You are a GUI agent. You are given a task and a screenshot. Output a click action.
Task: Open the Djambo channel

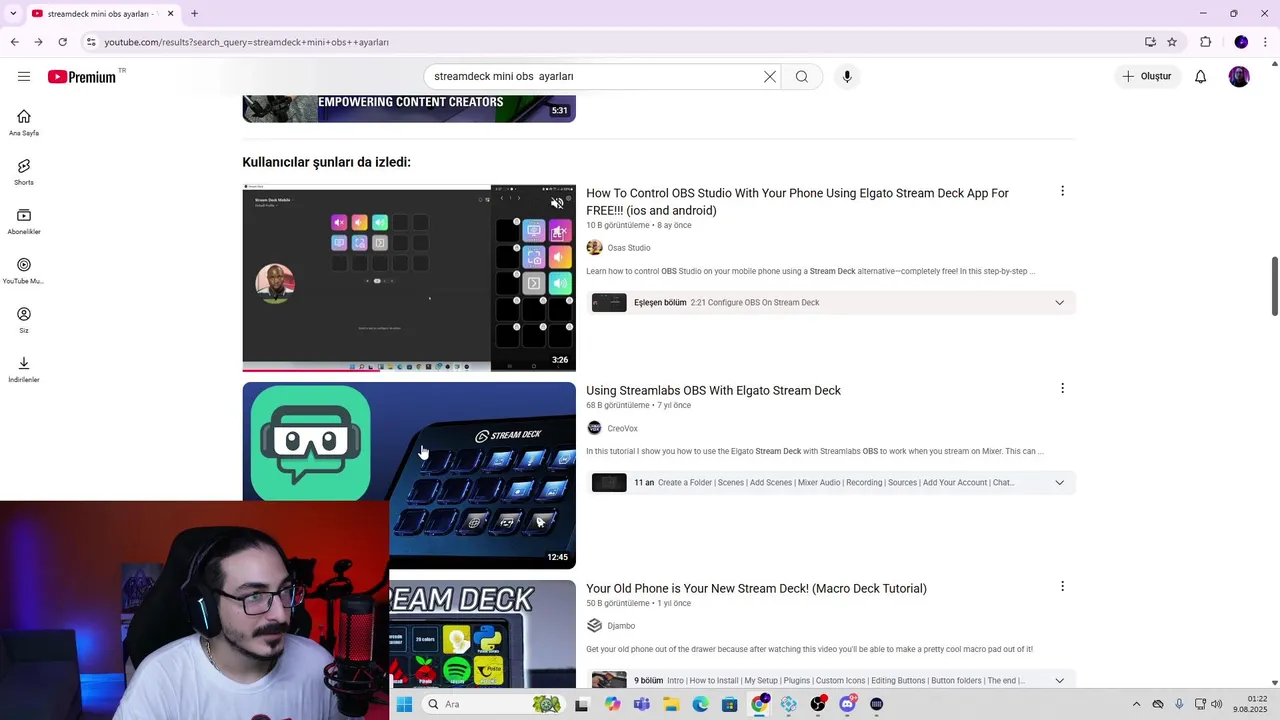621,626
